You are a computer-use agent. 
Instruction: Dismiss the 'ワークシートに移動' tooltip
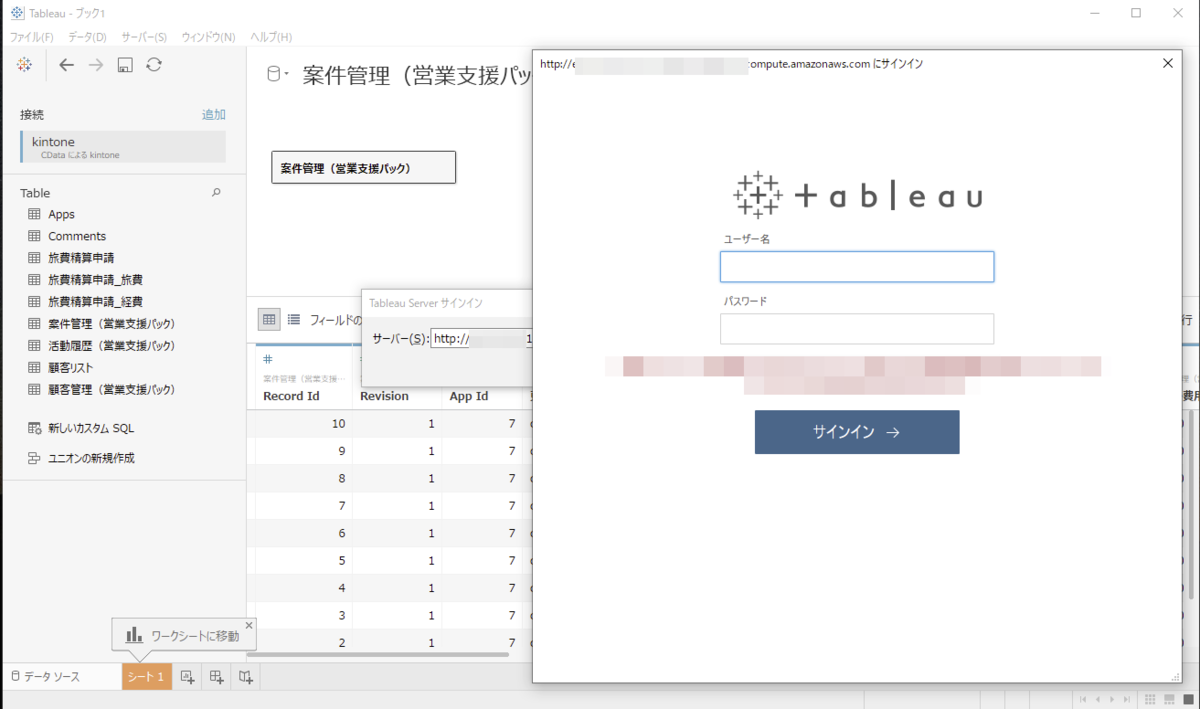249,625
